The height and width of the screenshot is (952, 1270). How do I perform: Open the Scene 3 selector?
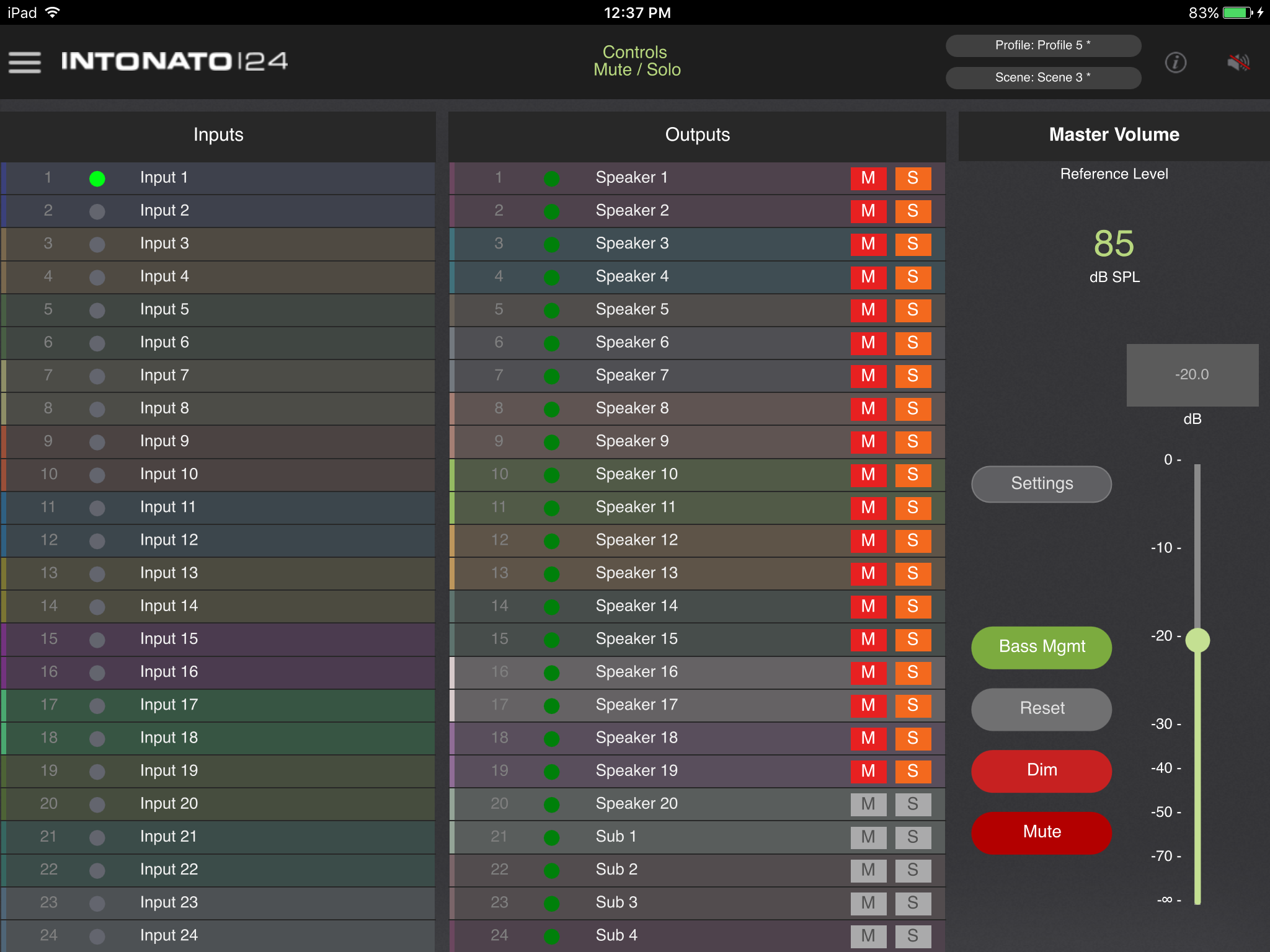click(x=1042, y=77)
